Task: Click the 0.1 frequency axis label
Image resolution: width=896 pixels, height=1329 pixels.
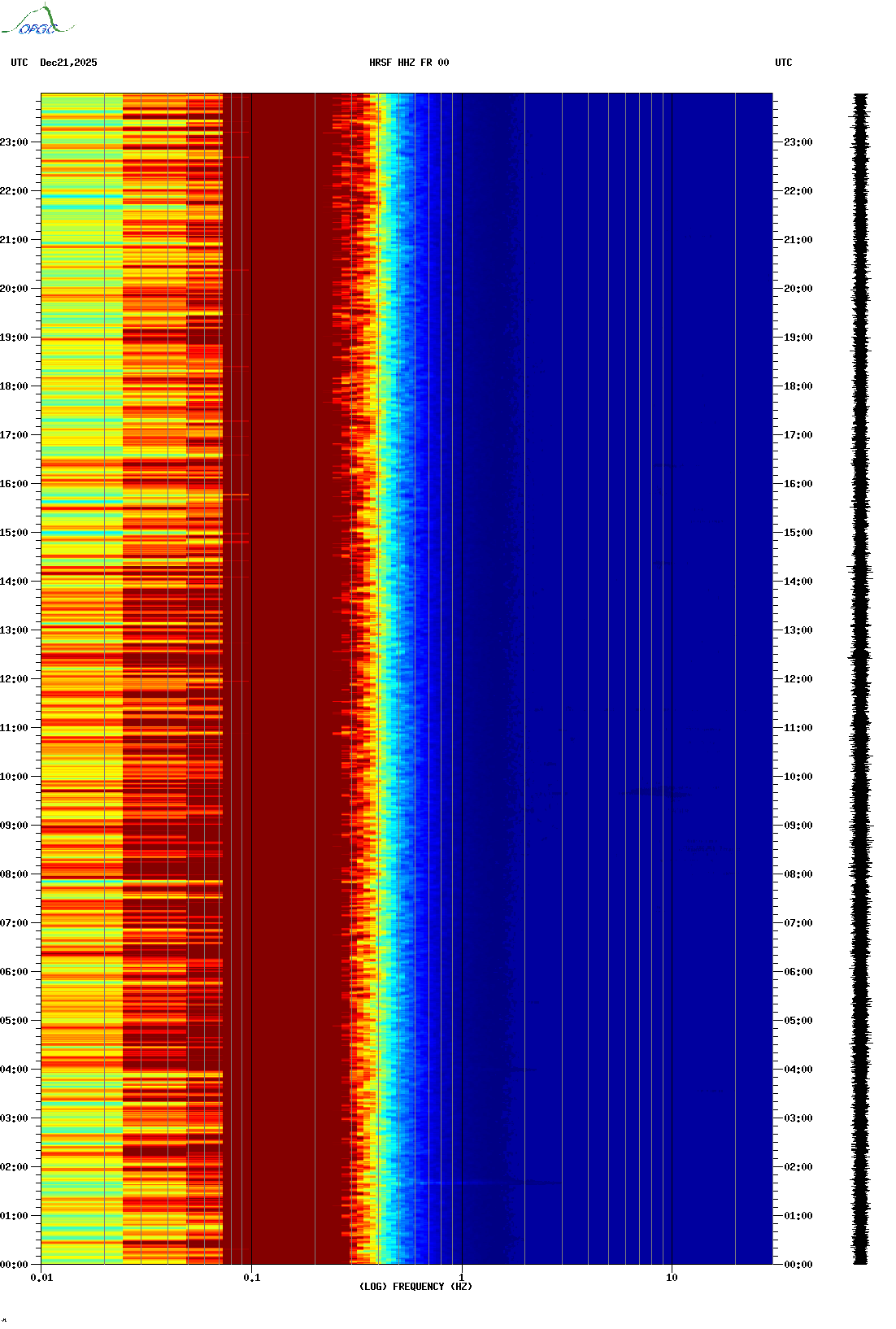Action: 252,1277
